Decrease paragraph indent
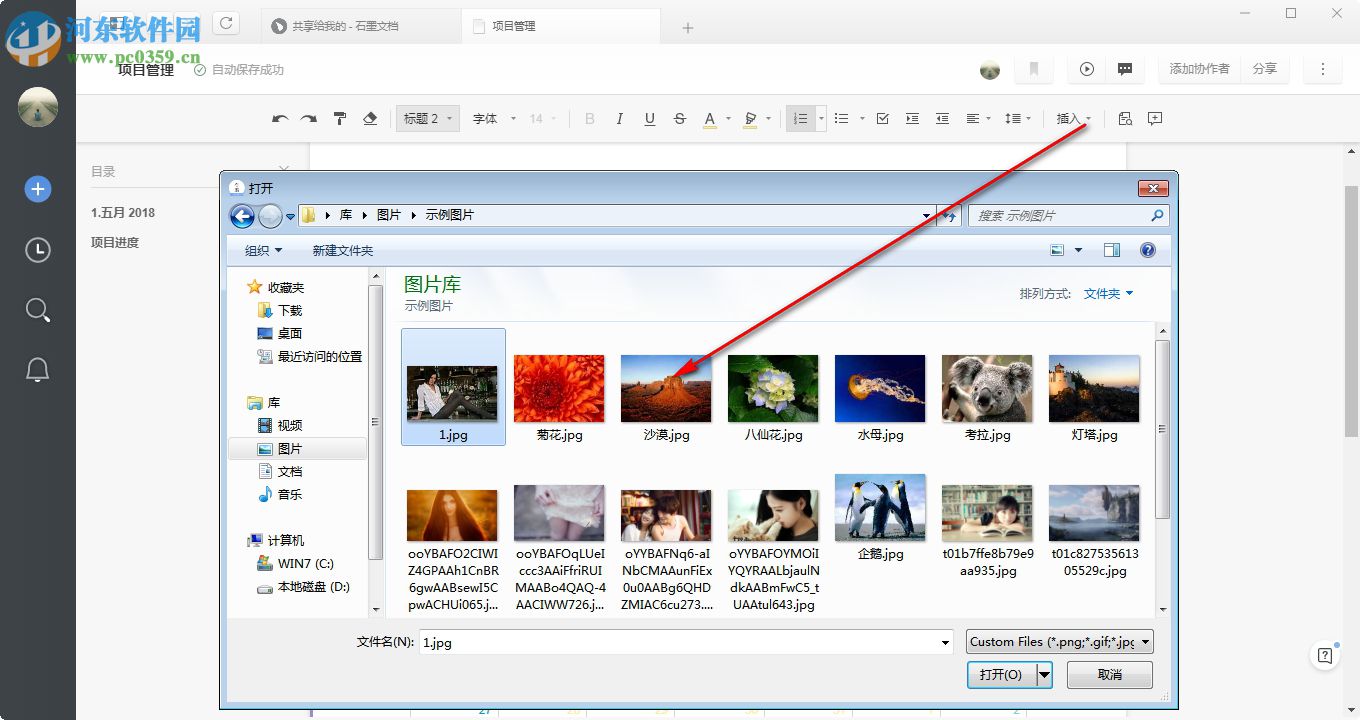Viewport: 1360px width, 720px height. click(x=942, y=119)
